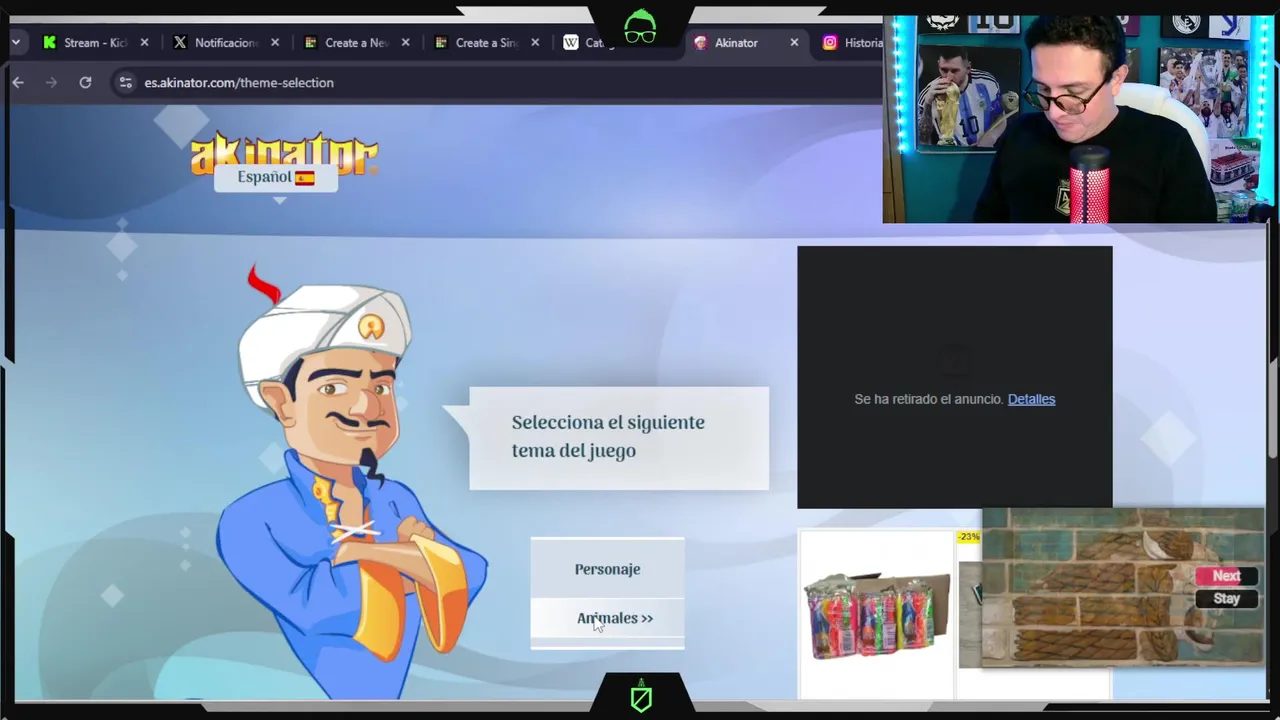Switch to the Instagram Historia tab

tap(853, 42)
